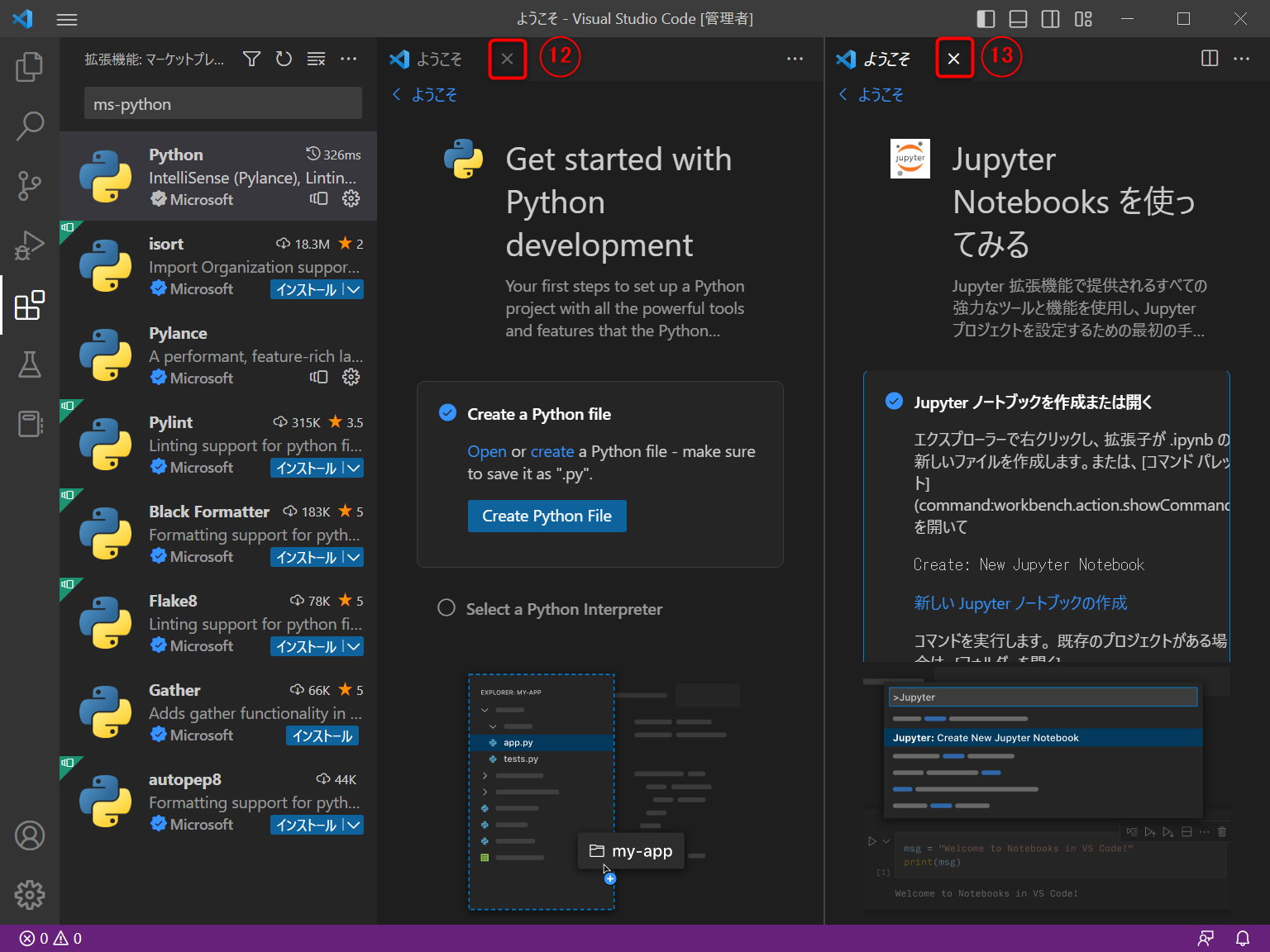Click the Jupyter walkthrough illustration image
Viewport: 1270px width, 952px height.
point(1046,788)
